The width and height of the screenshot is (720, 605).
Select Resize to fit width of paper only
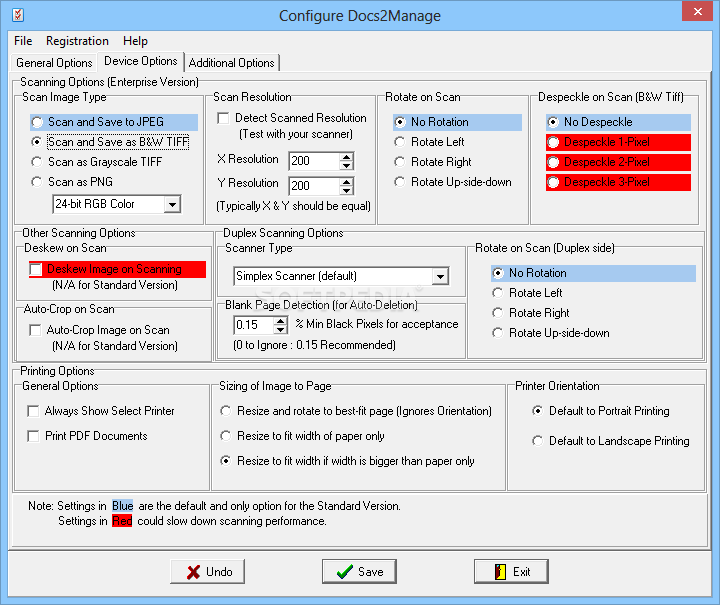click(x=302, y=436)
